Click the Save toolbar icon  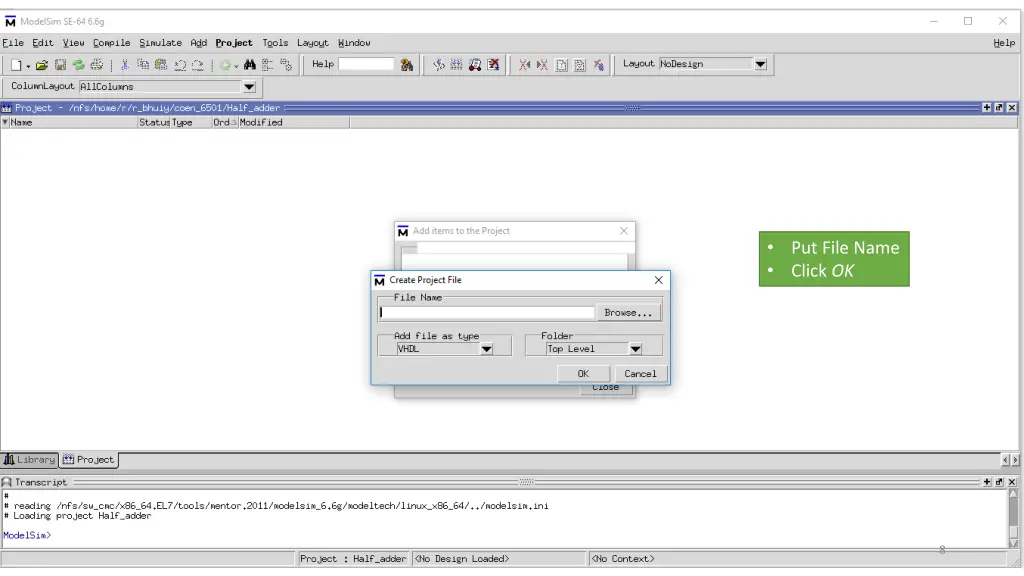coord(60,65)
